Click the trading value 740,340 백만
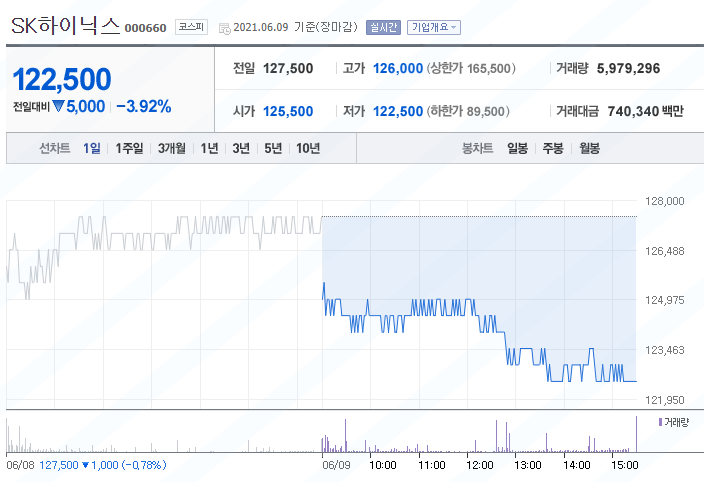This screenshot has width=704, height=482. tap(645, 111)
